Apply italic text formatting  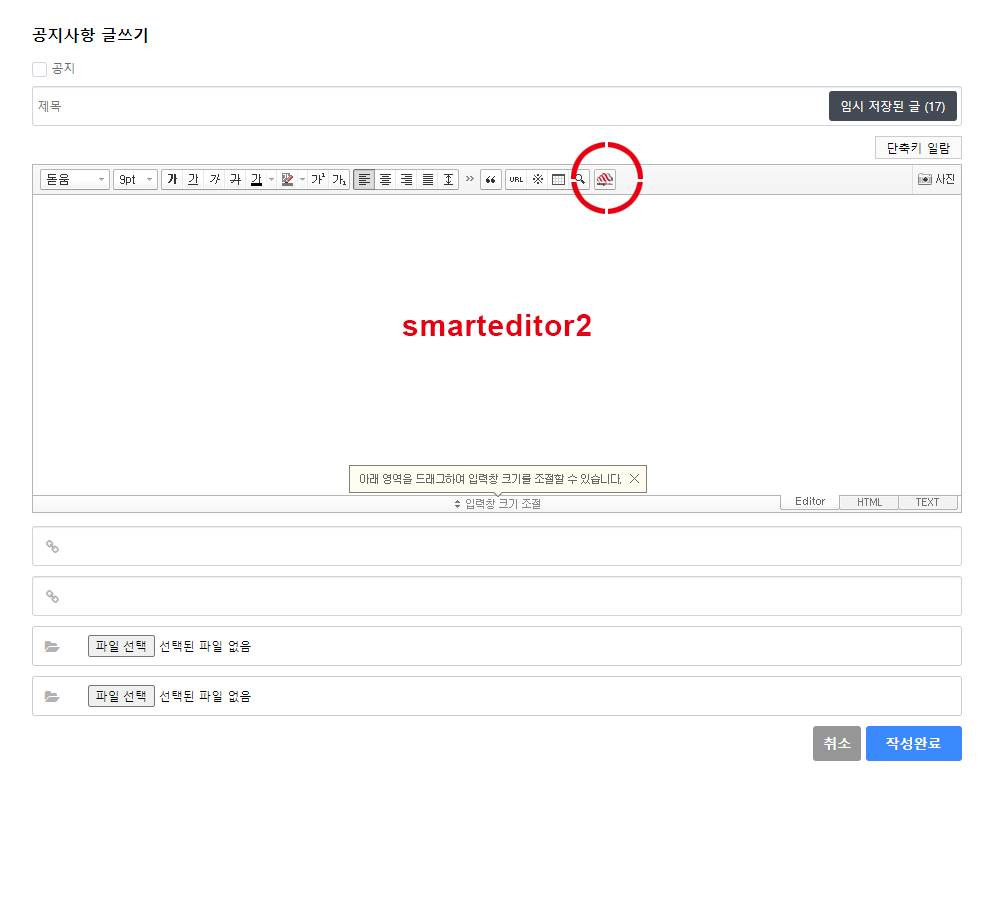(214, 180)
